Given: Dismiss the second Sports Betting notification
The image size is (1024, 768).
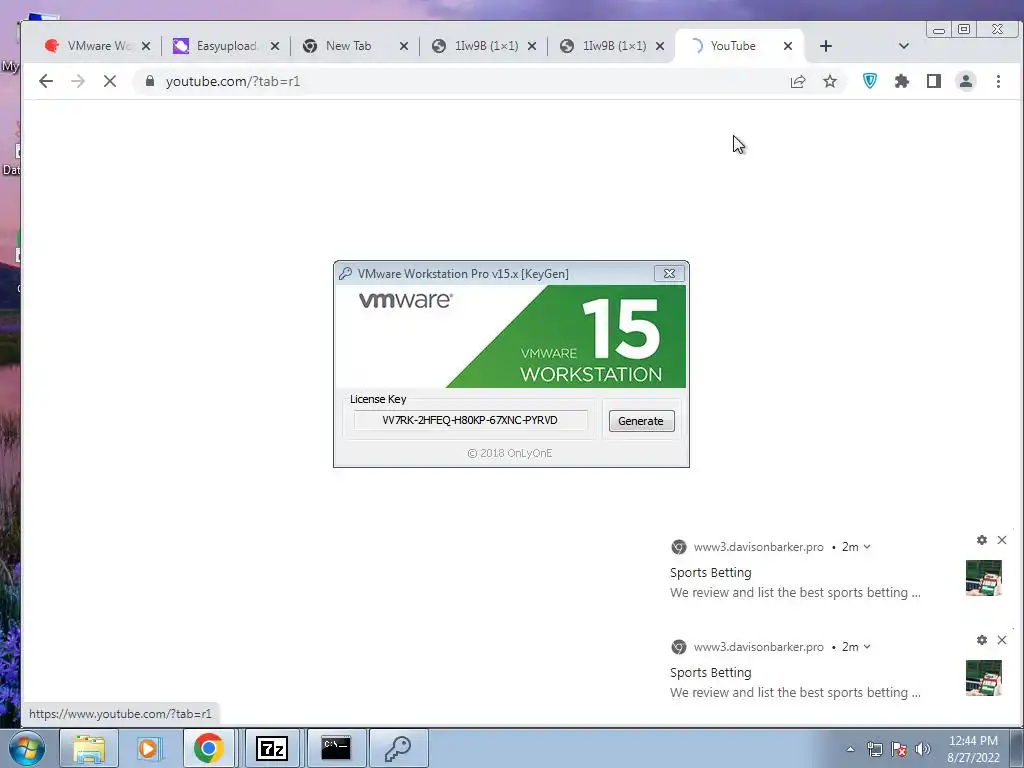Looking at the screenshot, I should click(1002, 640).
